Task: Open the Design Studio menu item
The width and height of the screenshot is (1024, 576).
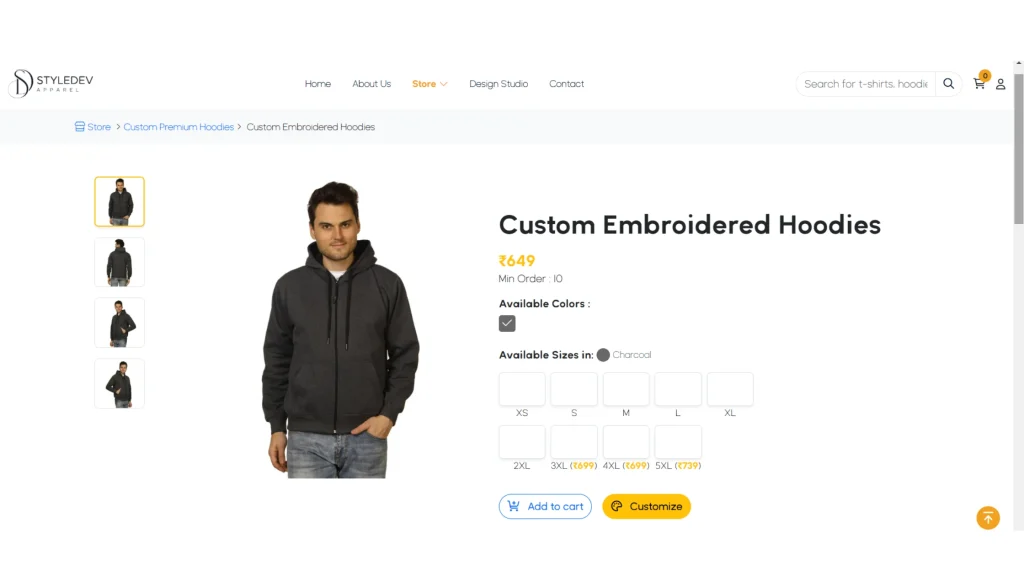Action: click(x=498, y=84)
